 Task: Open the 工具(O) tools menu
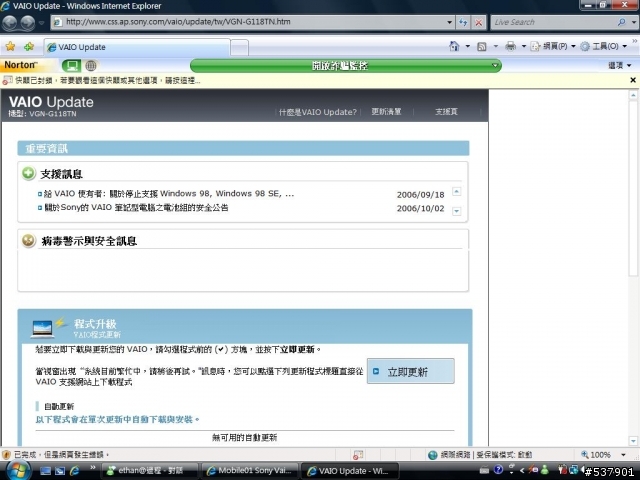[x=603, y=46]
